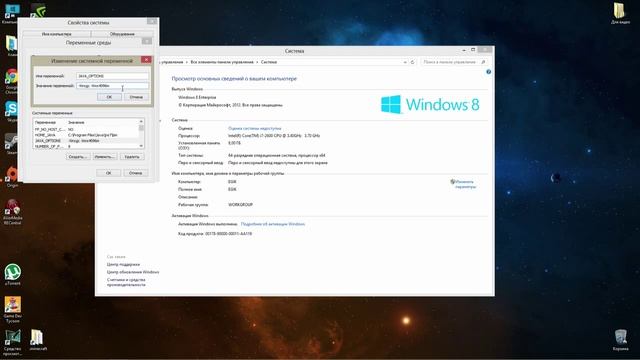Click OK at bottom of environment variables dialog
Screen dimensions: 640x360
[109, 173]
